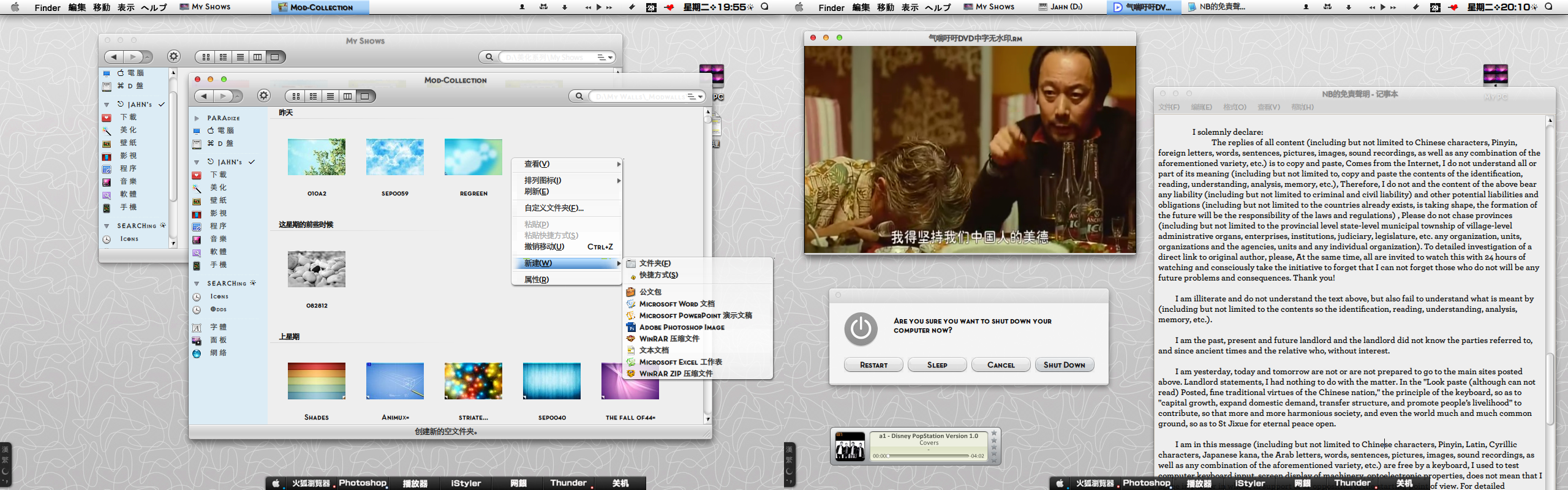Create WinRAR ZIP 压缩文件 from submenu
The height and width of the screenshot is (490, 1568).
[x=698, y=374]
